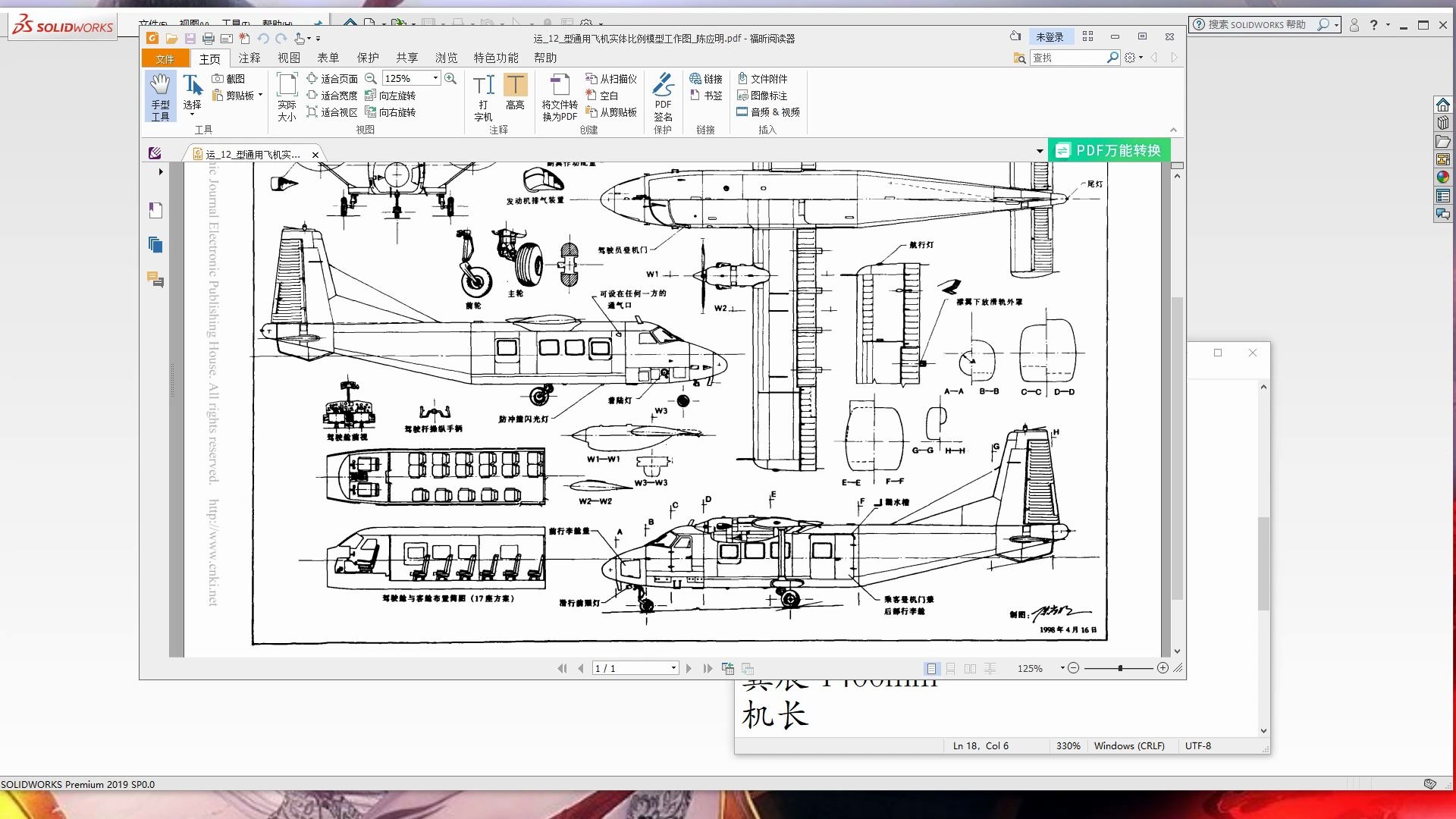Viewport: 1456px width, 819px height.
Task: Open status bar zoom level dropdown arrow
Action: pos(1062,668)
